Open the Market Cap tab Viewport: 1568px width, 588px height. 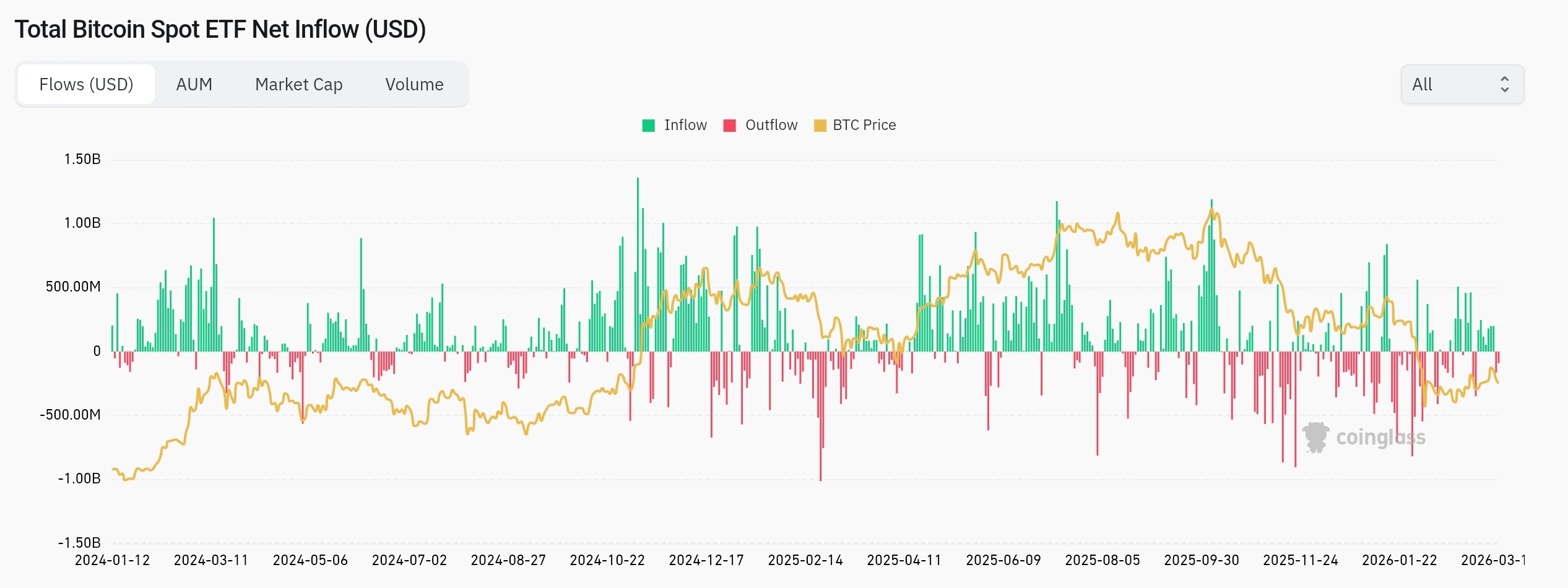coord(298,84)
